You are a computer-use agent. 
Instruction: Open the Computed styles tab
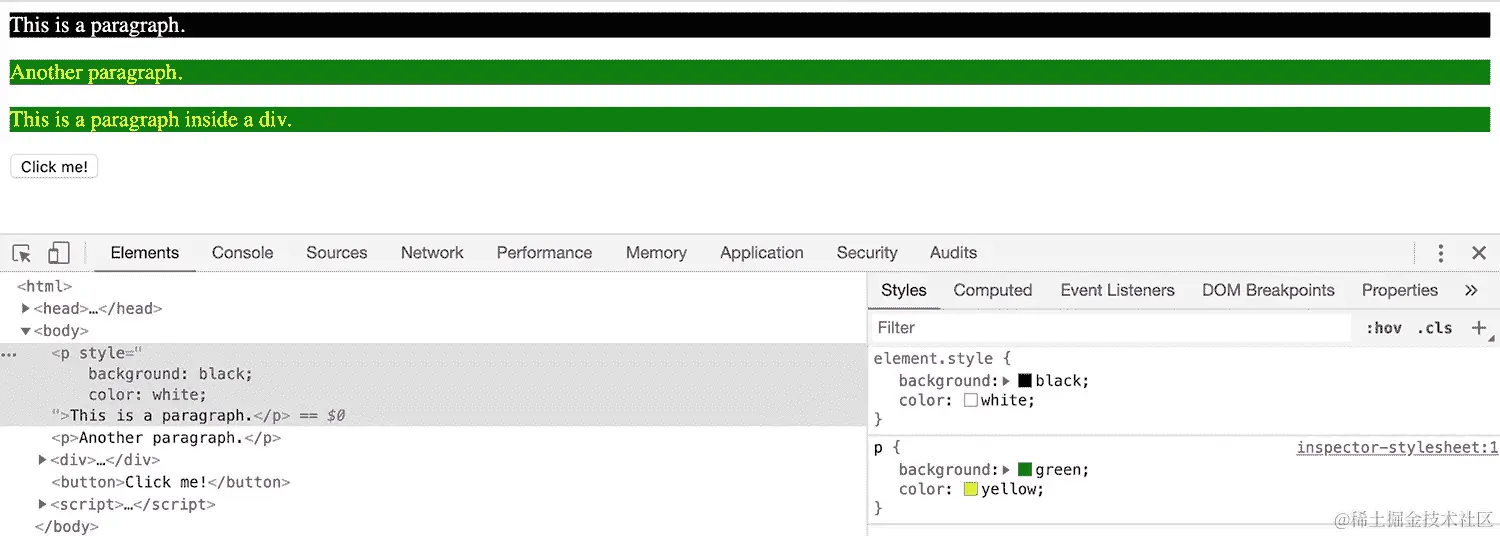tap(992, 290)
